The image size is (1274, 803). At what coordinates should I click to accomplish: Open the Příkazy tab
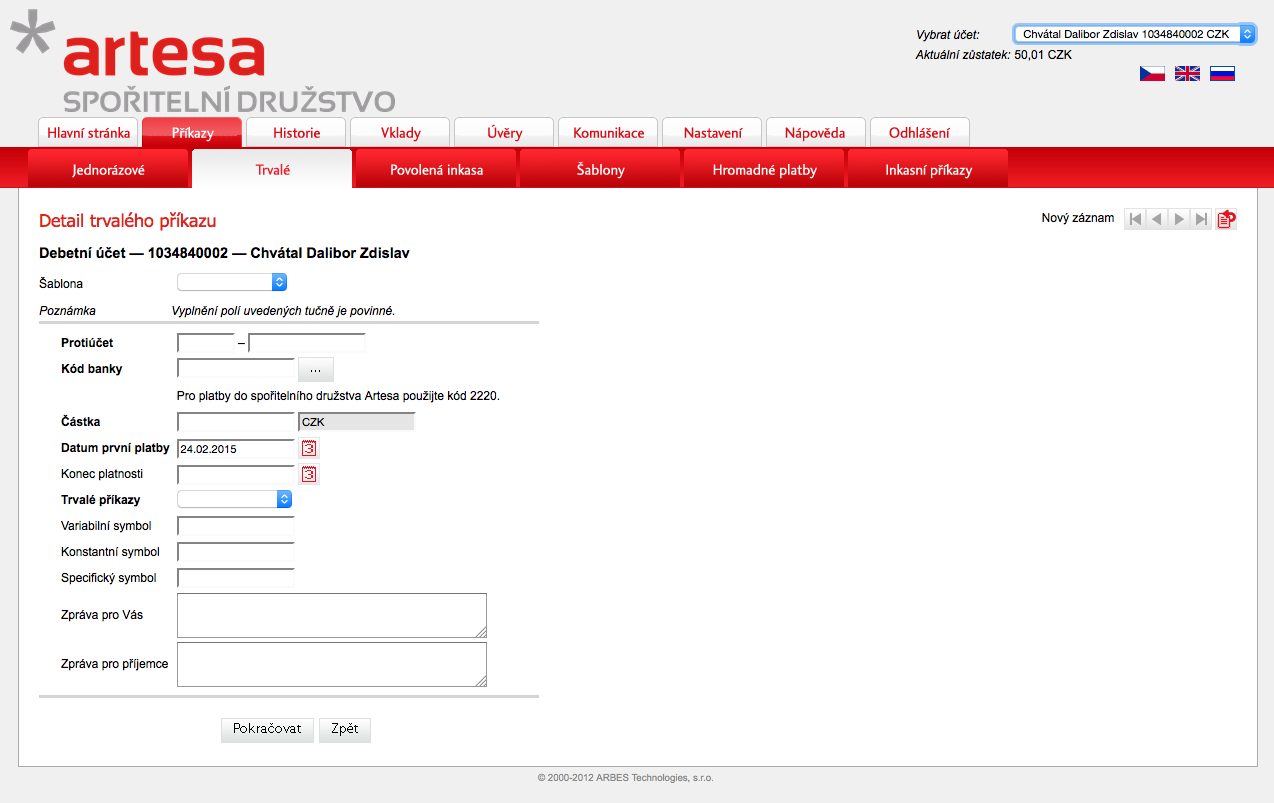(x=192, y=133)
